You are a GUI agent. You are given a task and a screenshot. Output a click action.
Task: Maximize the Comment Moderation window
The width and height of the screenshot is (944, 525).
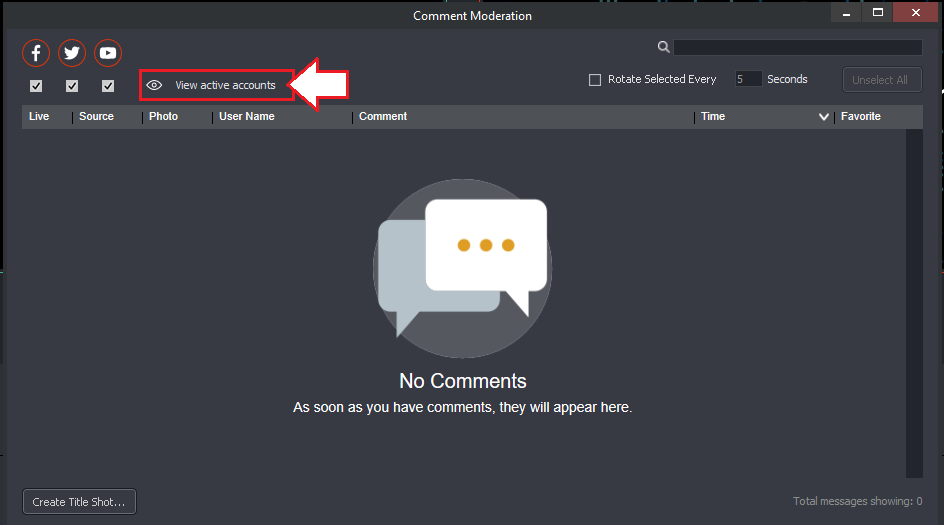878,13
